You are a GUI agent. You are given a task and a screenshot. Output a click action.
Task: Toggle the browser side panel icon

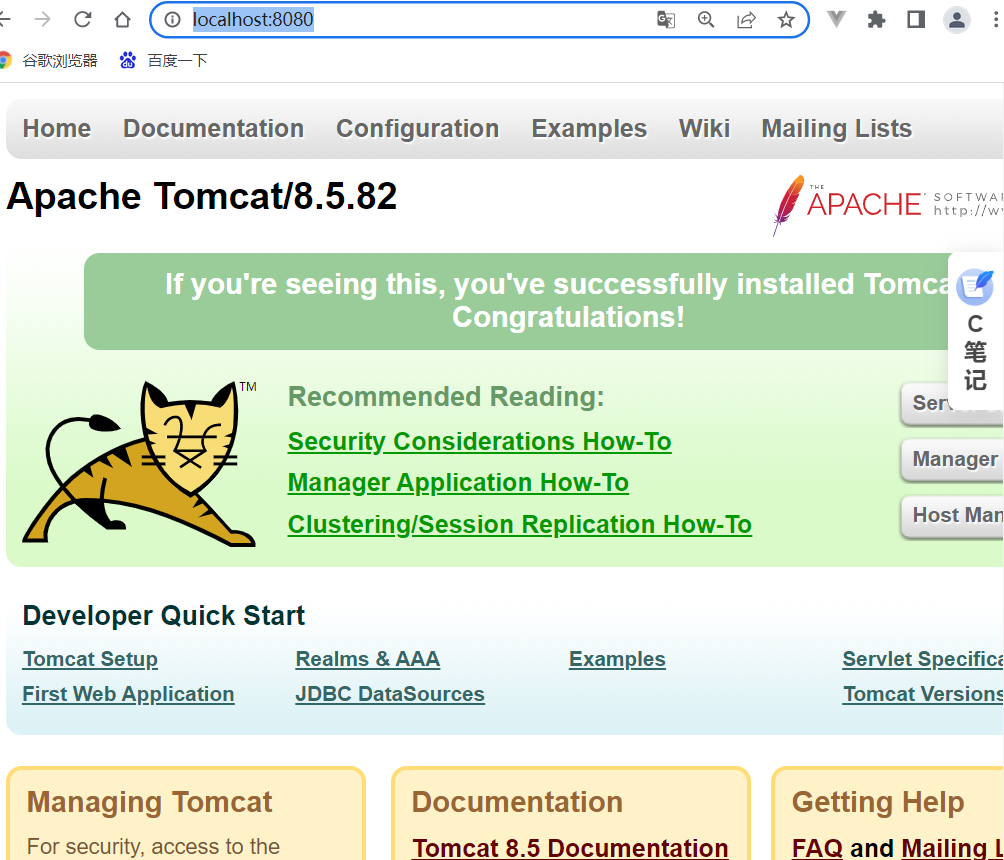coord(916,20)
